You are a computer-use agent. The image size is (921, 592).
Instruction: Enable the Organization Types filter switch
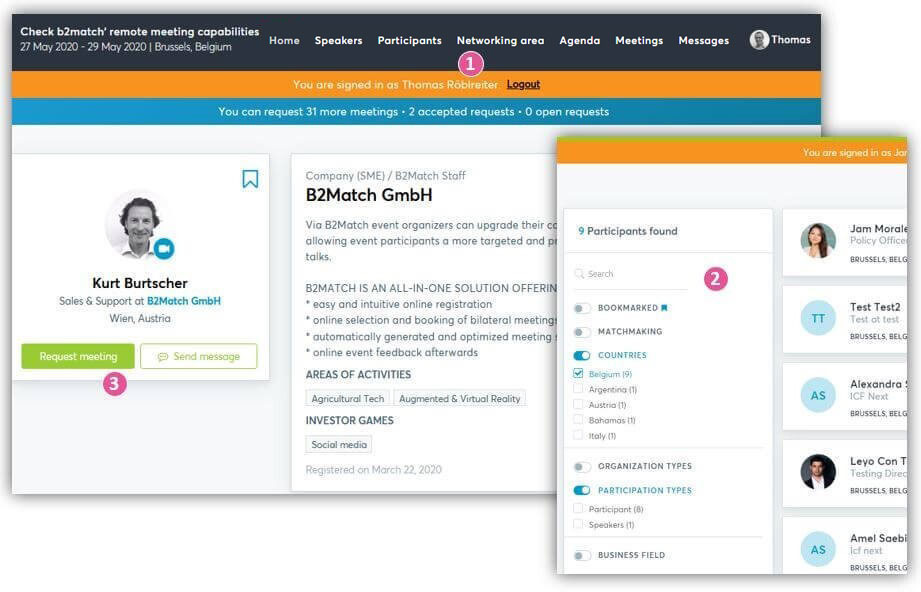tap(581, 467)
